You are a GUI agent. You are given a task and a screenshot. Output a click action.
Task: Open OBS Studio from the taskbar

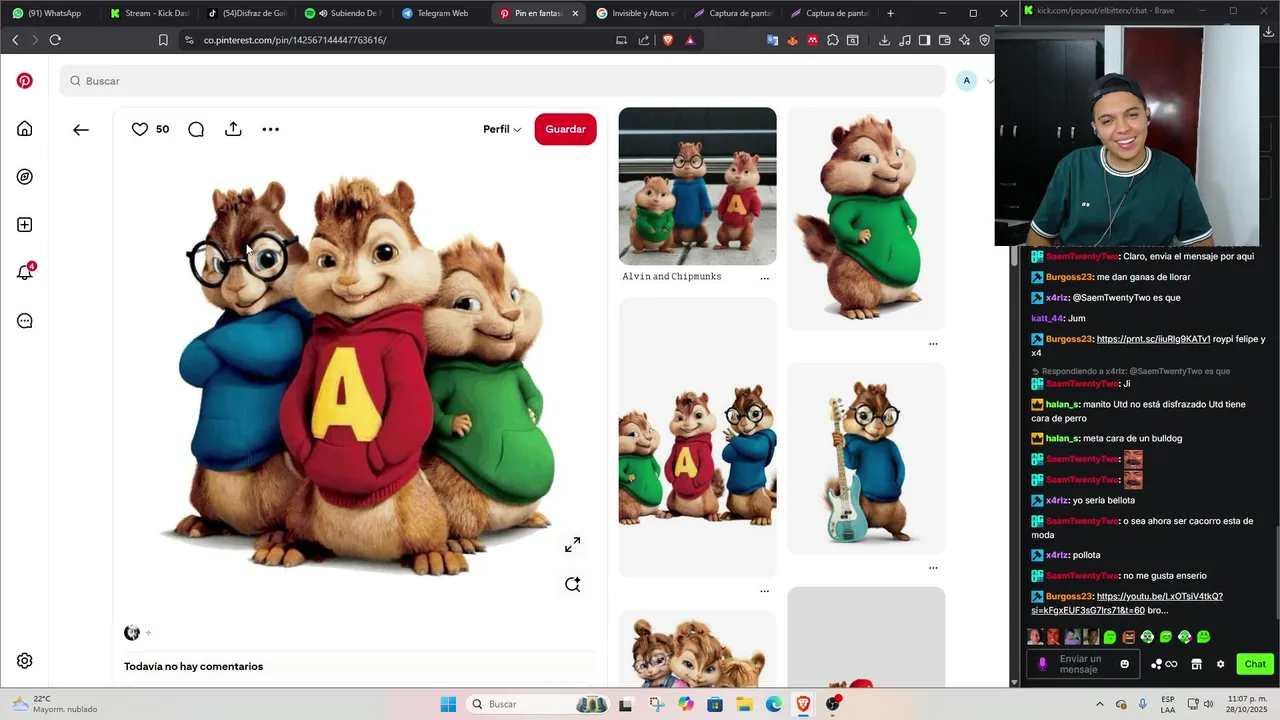point(833,704)
